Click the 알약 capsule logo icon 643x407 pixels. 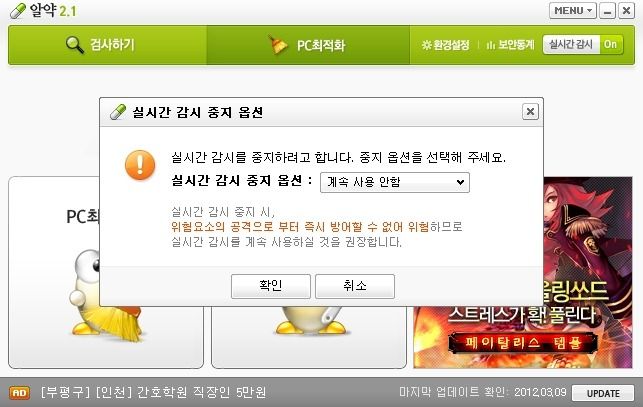click(18, 11)
